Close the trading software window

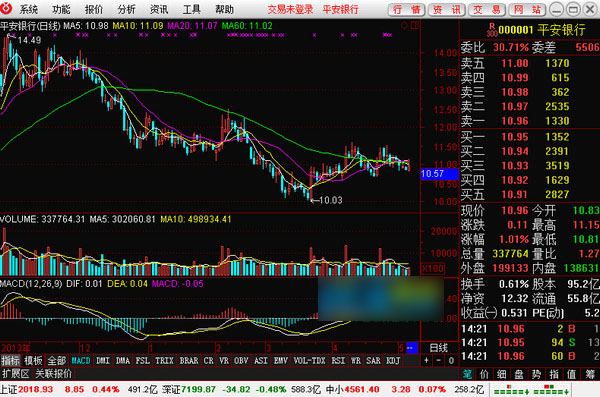click(590, 9)
